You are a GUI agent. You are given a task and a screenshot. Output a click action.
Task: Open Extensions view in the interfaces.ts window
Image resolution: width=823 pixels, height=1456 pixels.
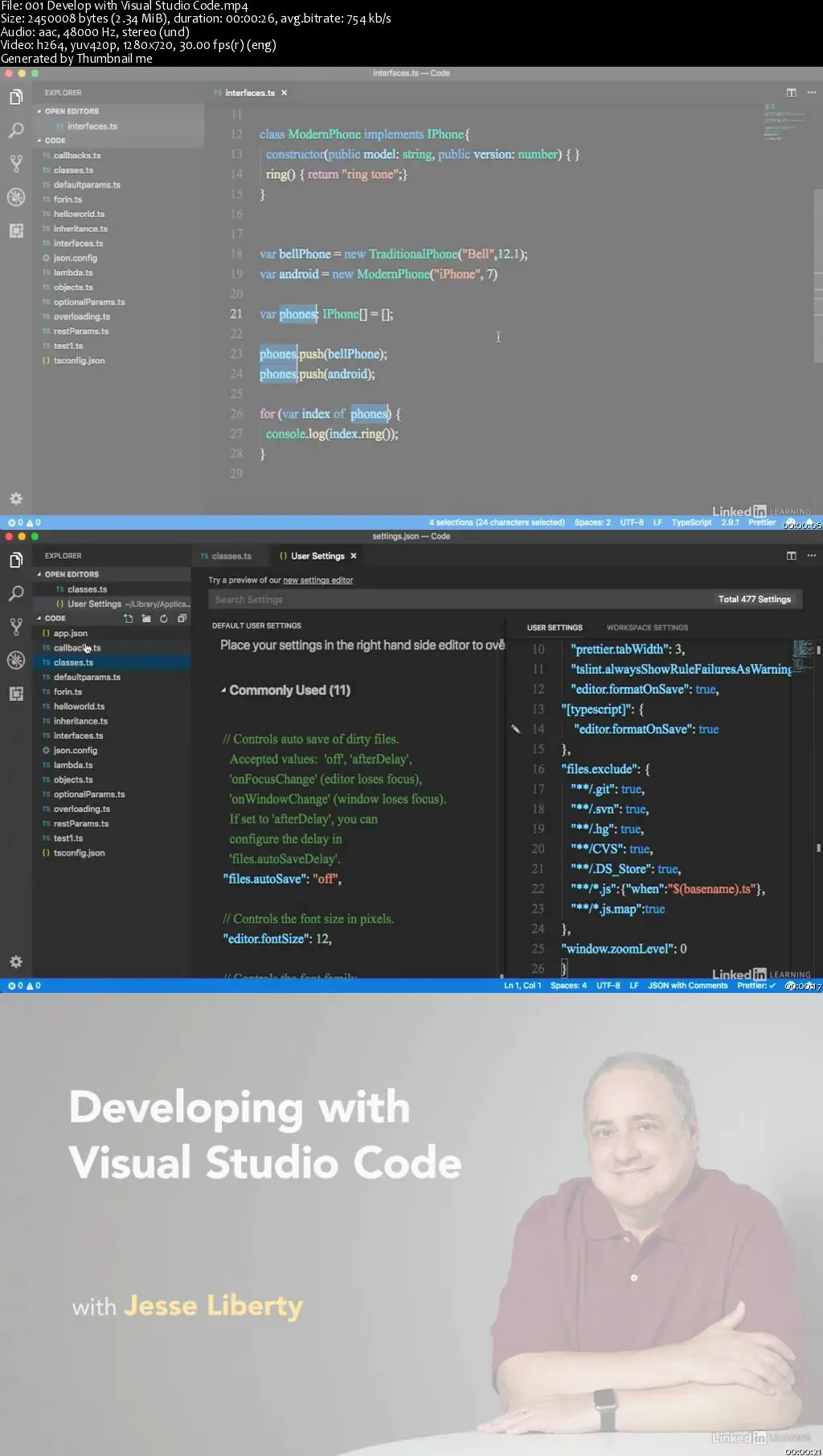coord(16,231)
